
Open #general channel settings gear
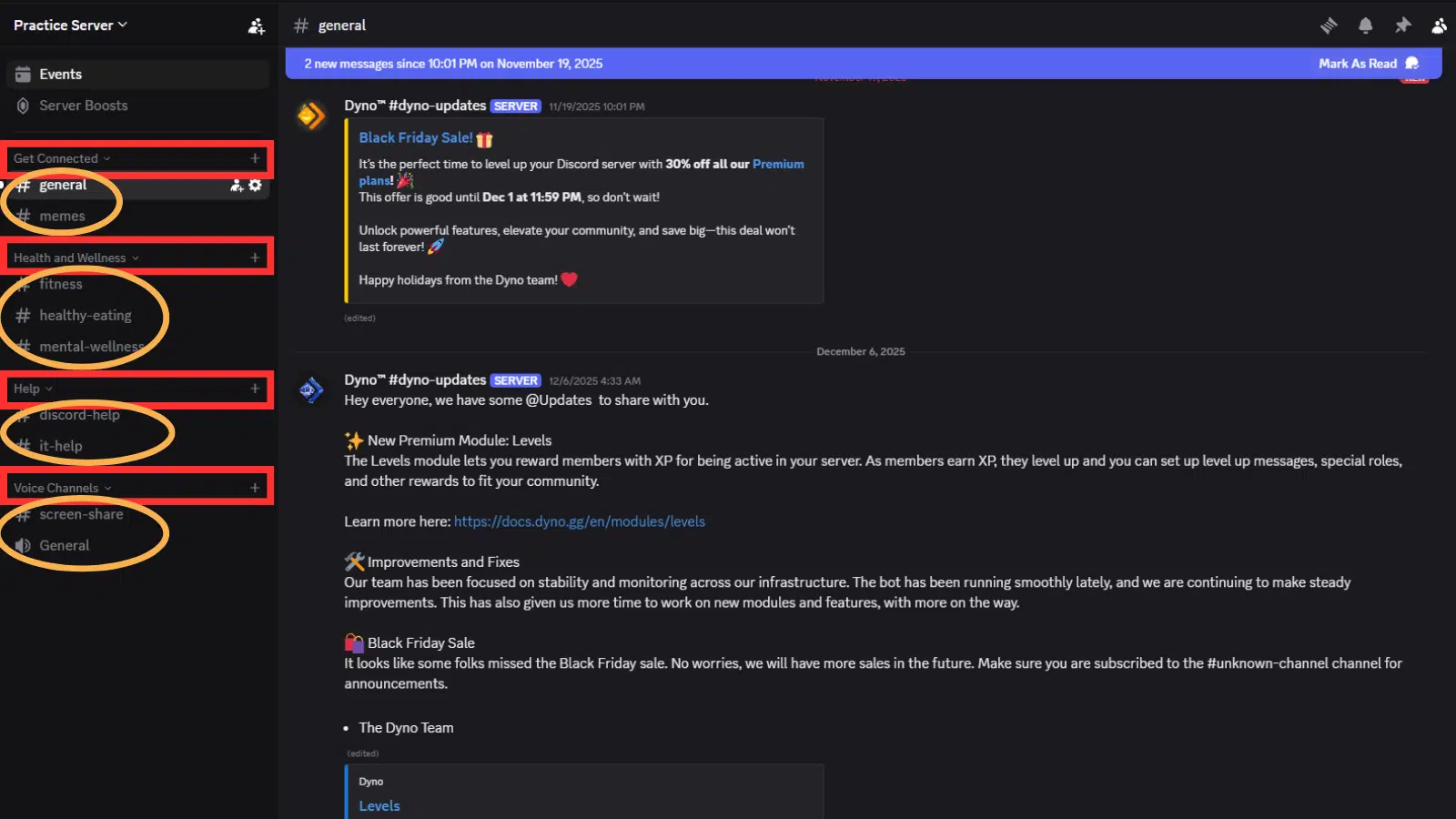[x=255, y=185]
